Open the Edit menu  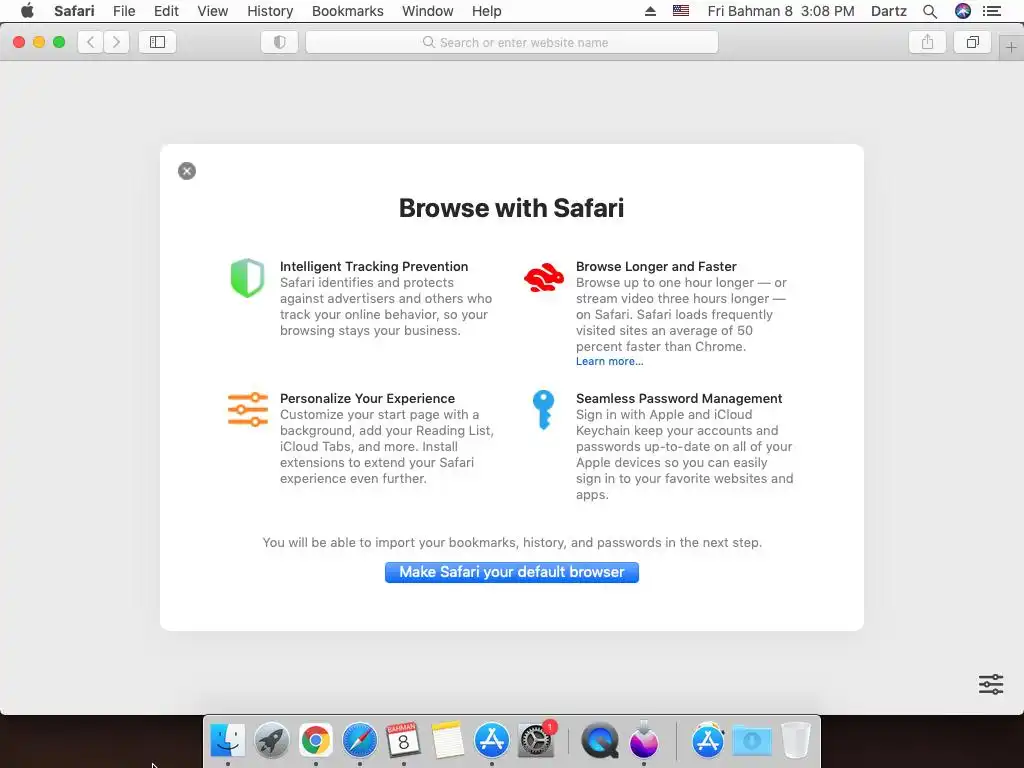(x=166, y=11)
